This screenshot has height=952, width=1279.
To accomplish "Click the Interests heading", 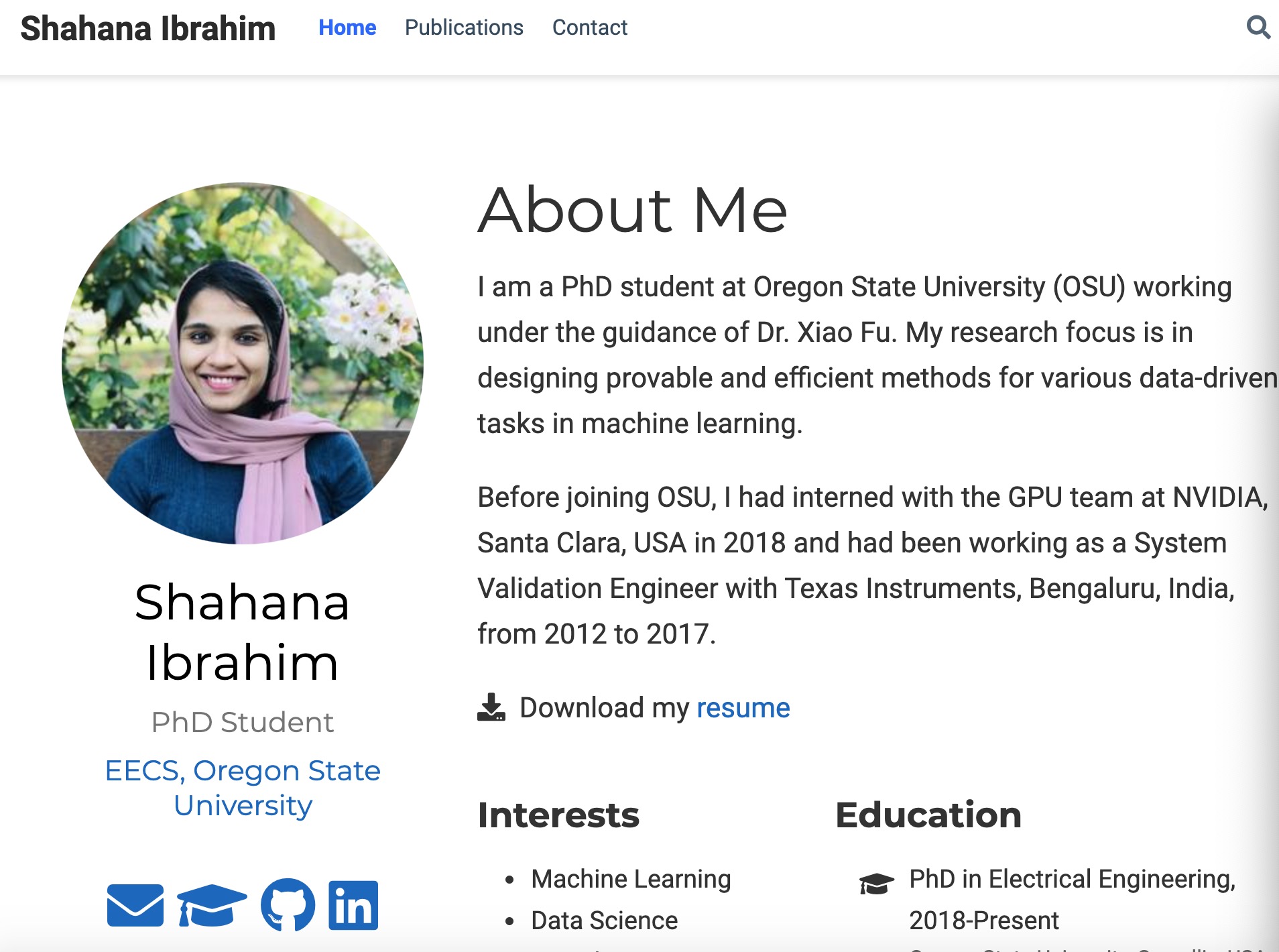I will [x=558, y=815].
